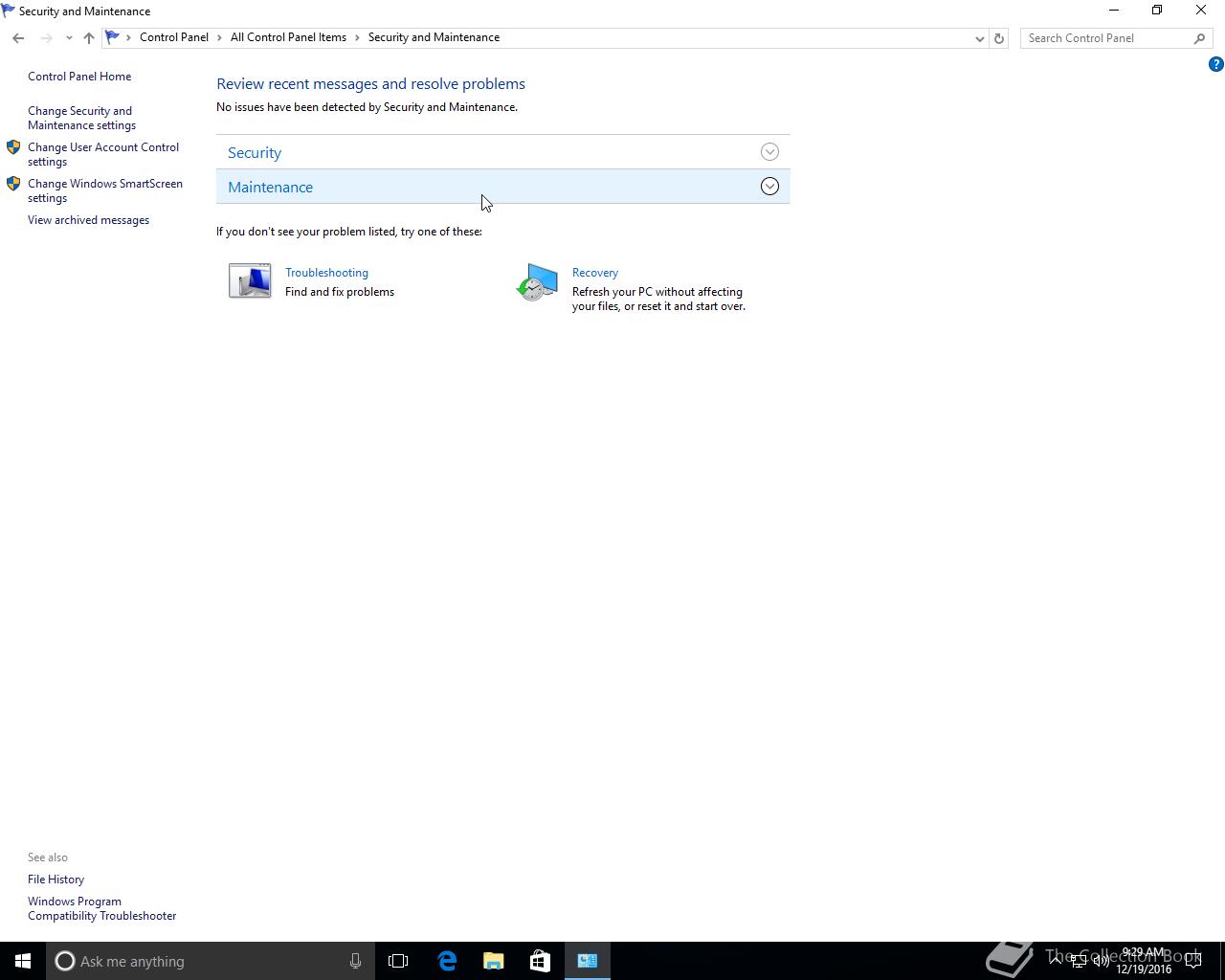This screenshot has width=1225, height=980.
Task: Open the Windows Store taskbar icon
Action: pos(540,961)
